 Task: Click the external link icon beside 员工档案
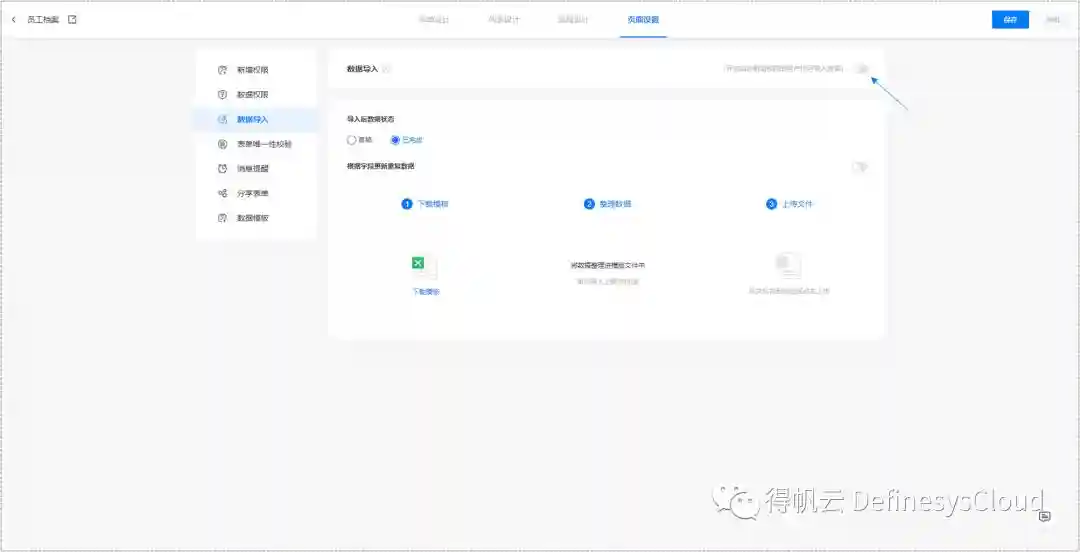point(72,20)
